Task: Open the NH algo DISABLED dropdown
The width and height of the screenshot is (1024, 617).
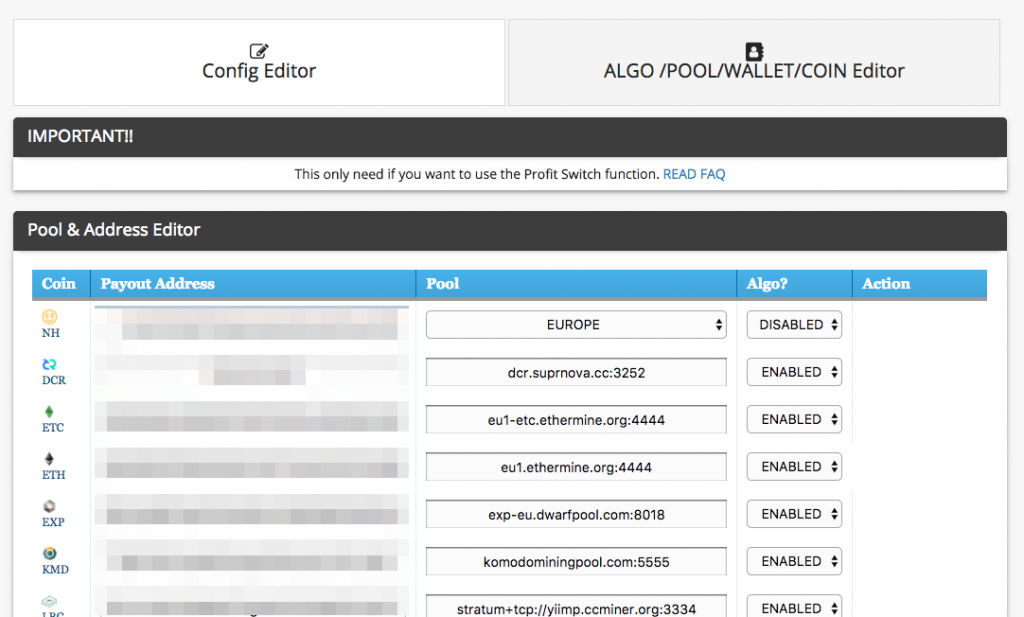Action: [794, 325]
